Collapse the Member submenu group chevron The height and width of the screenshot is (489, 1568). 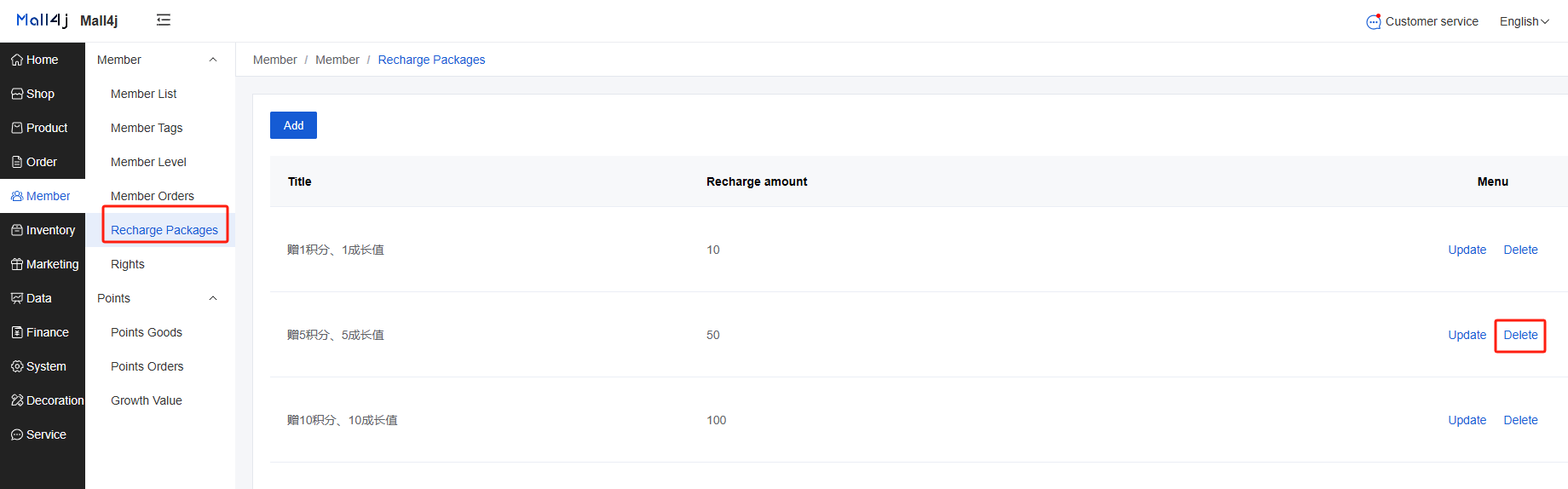[x=213, y=60]
